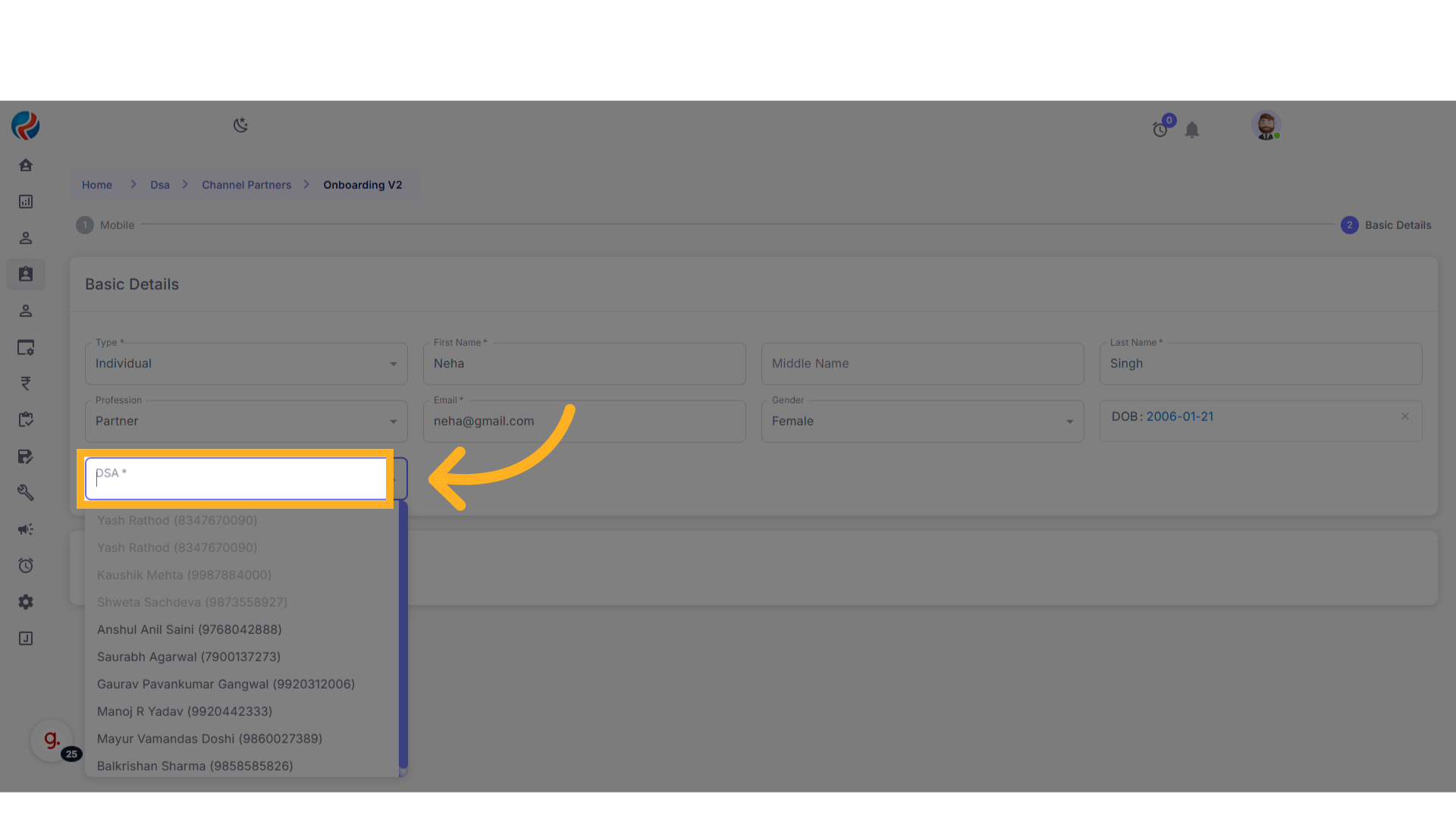Open the megaphone campaigns sidebar icon
This screenshot has height=819, width=1456.
[26, 529]
